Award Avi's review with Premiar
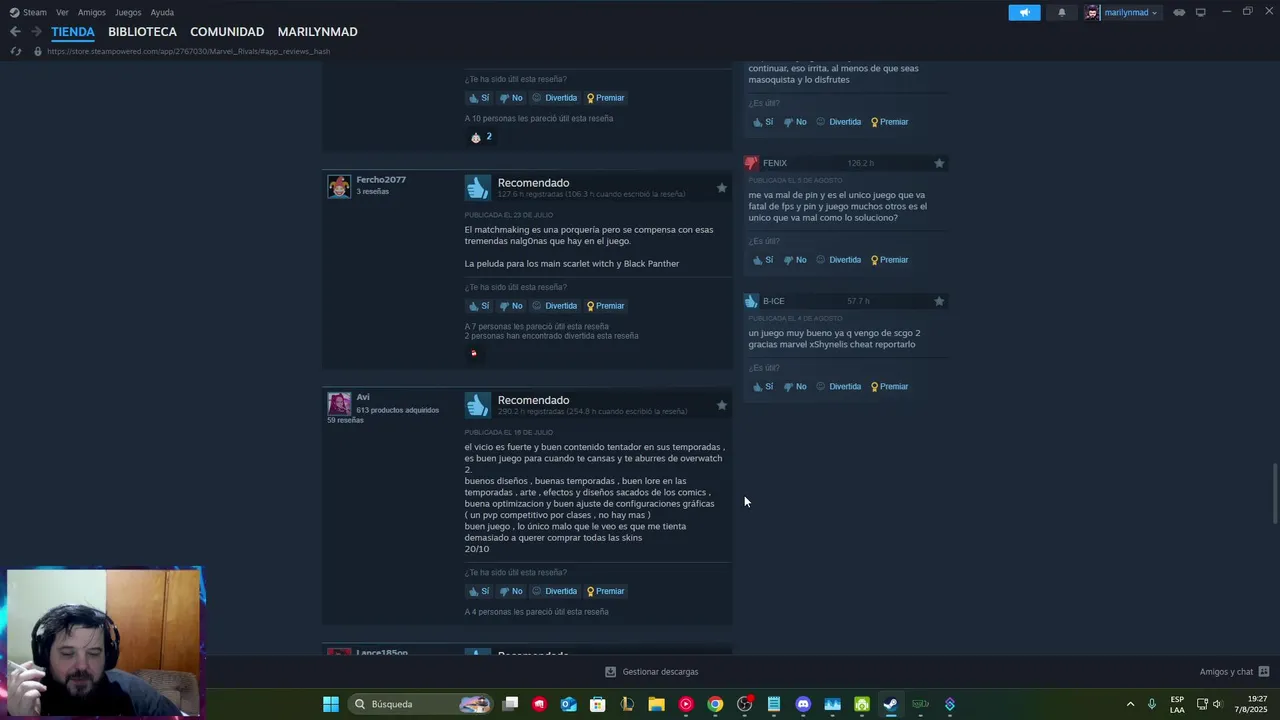The width and height of the screenshot is (1280, 720). click(x=606, y=591)
